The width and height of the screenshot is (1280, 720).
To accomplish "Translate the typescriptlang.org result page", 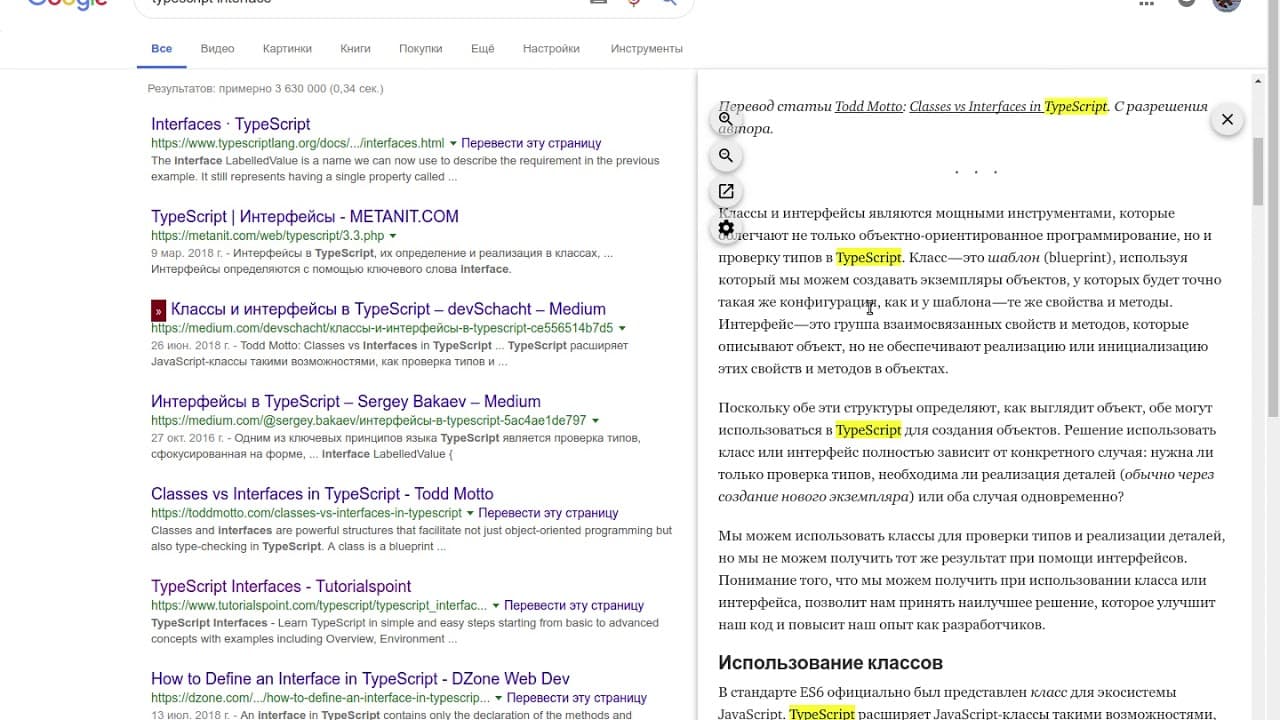I will pos(531,143).
